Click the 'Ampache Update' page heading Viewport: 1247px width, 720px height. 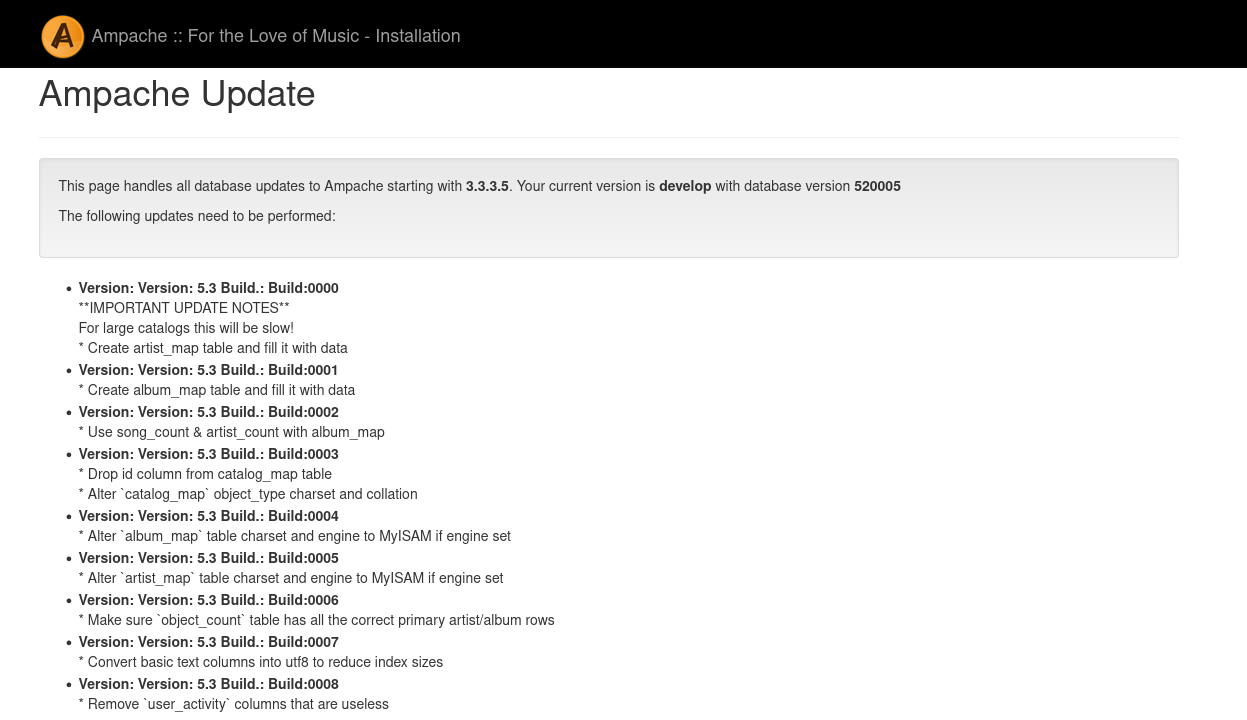click(177, 94)
